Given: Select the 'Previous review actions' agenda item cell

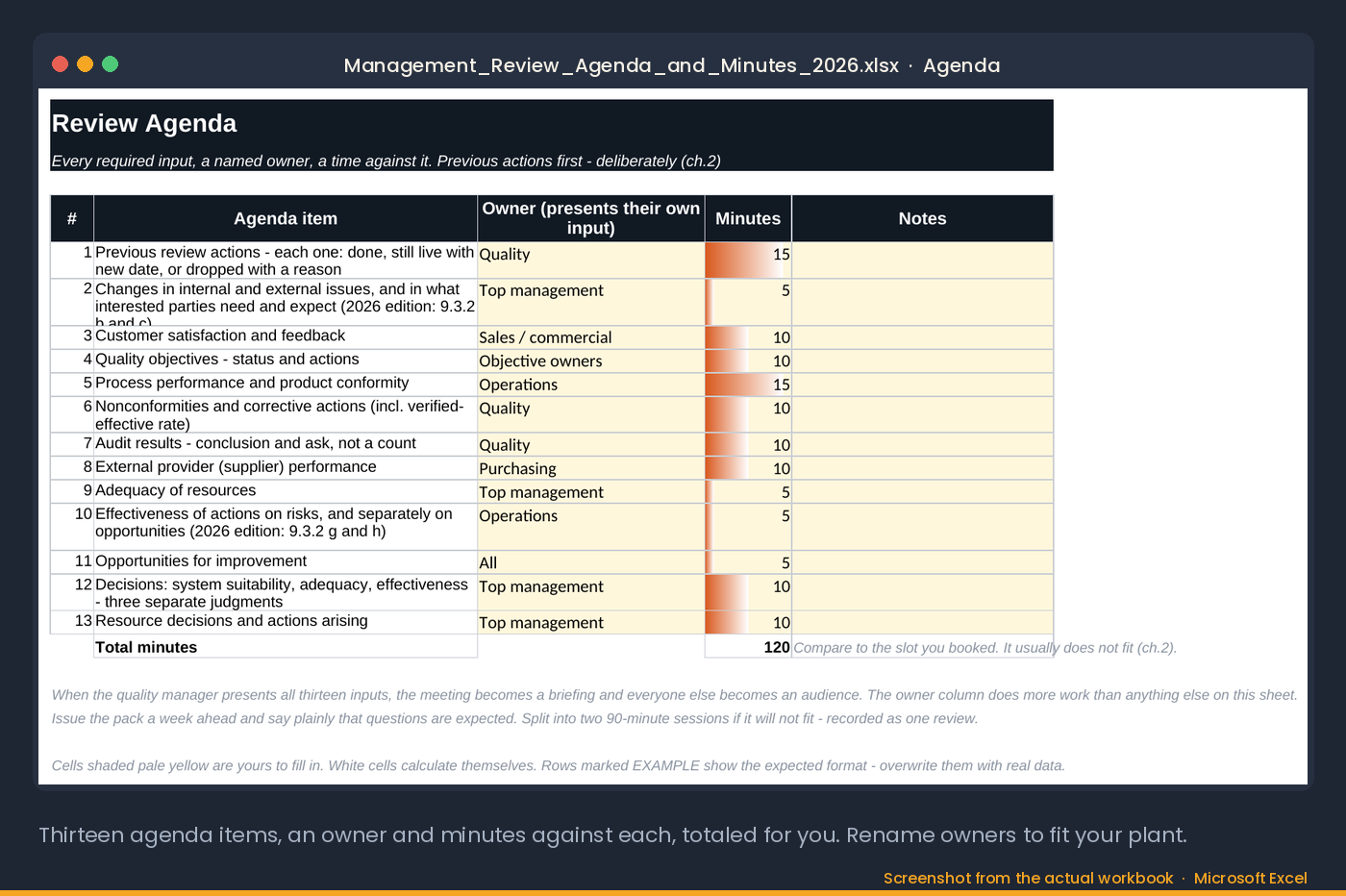Looking at the screenshot, I should pyautogui.click(x=286, y=261).
